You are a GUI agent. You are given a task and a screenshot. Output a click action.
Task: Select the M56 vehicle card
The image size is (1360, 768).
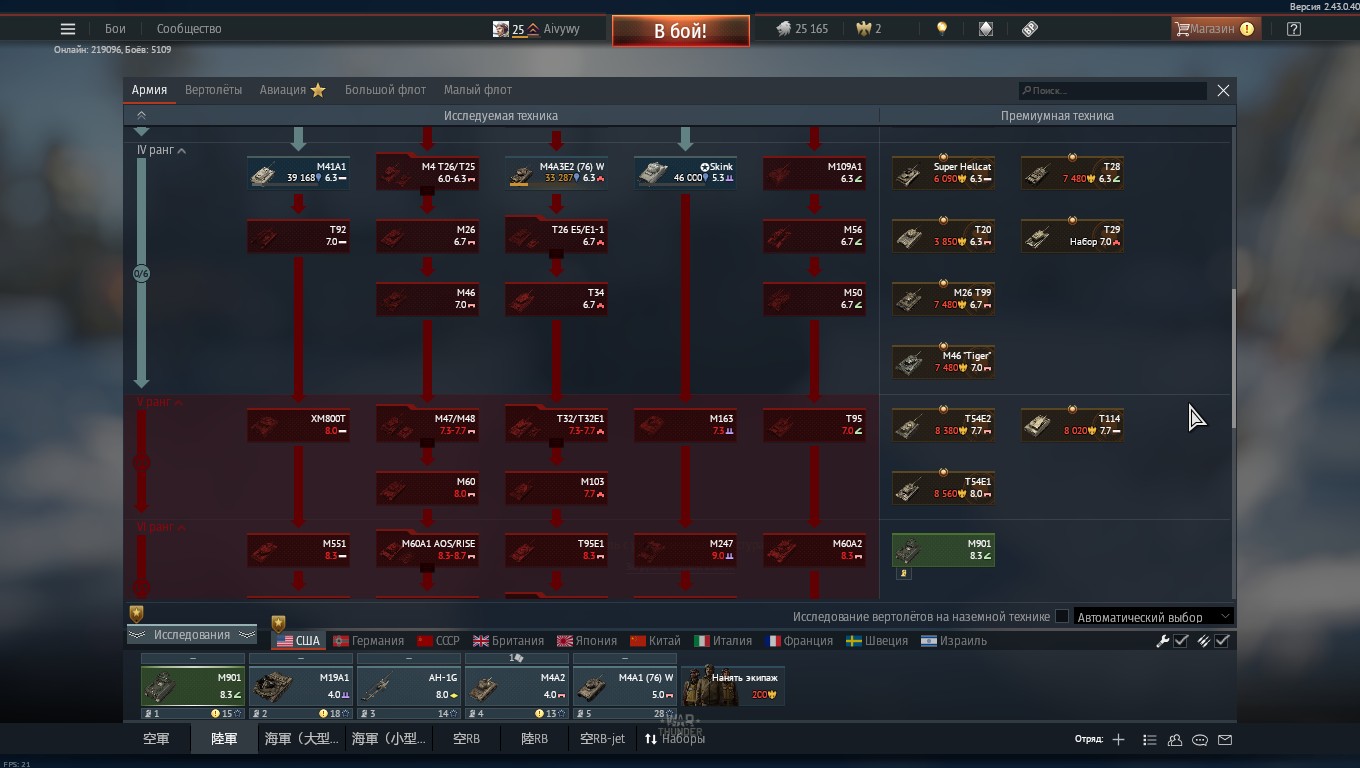(x=814, y=236)
